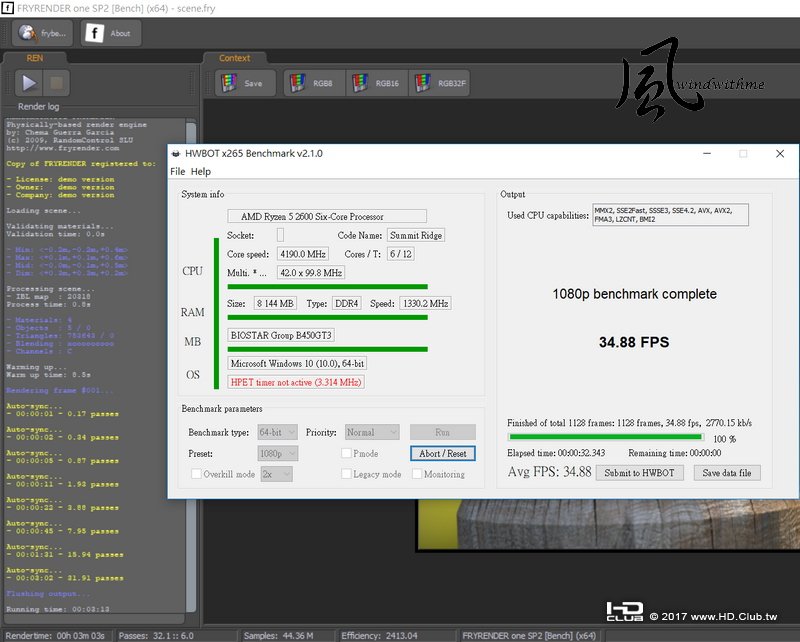800x642 pixels.
Task: Open the Preset 1080p dropdown
Action: (x=278, y=453)
